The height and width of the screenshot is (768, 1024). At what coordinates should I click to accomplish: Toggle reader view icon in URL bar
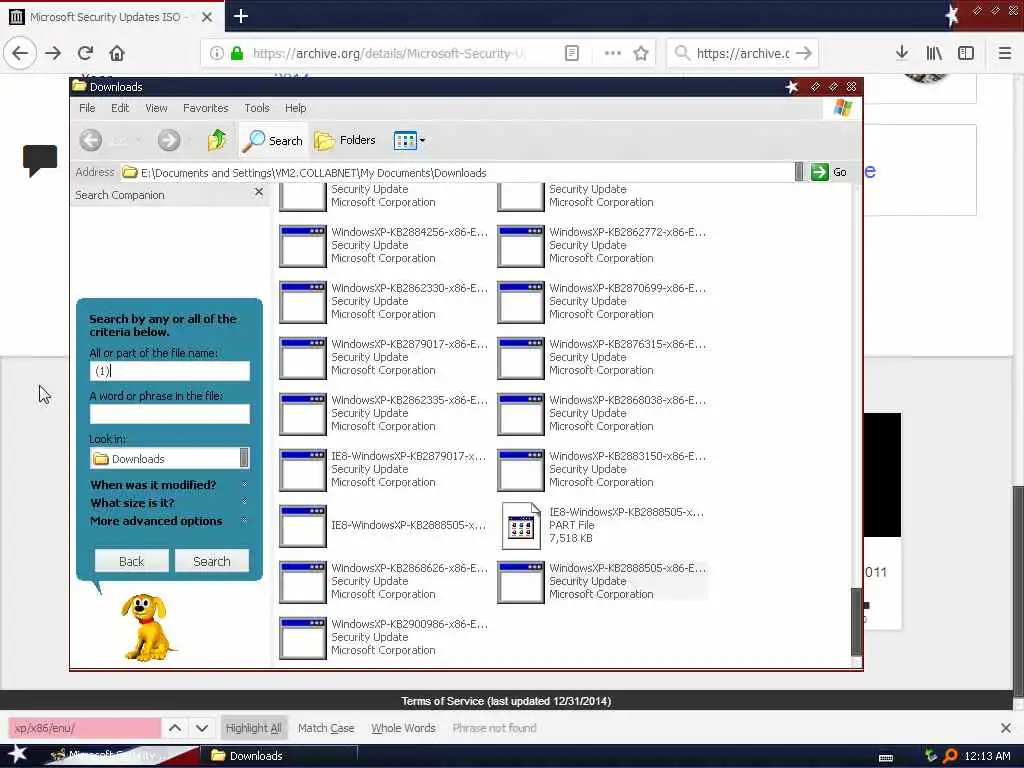[x=571, y=53]
